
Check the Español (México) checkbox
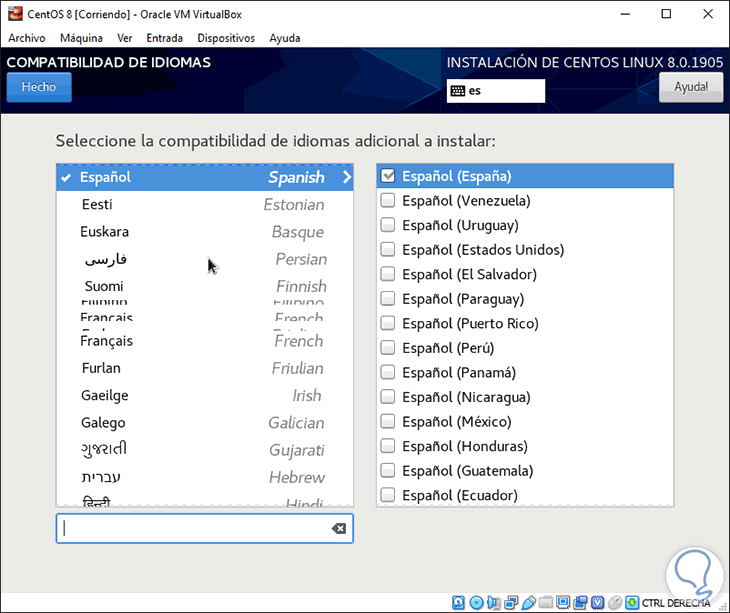387,421
